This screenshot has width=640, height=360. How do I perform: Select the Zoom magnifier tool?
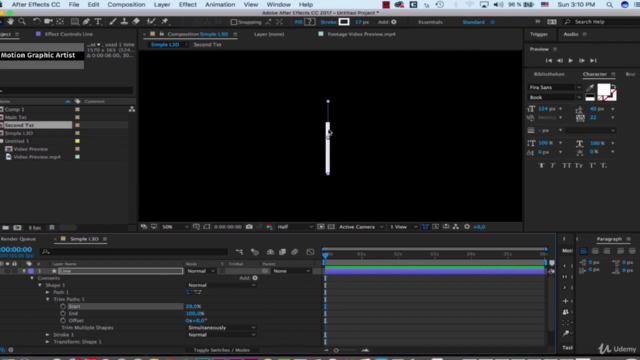pos(22,22)
